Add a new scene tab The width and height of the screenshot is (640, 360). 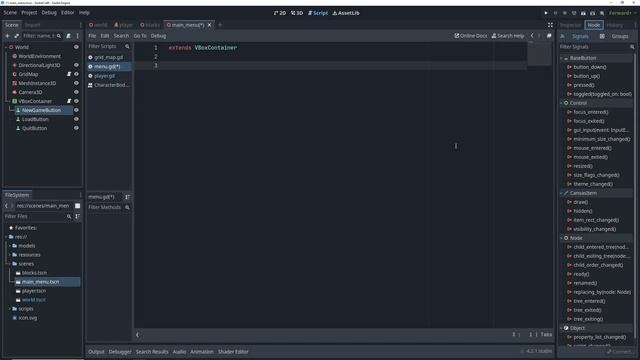(220, 25)
